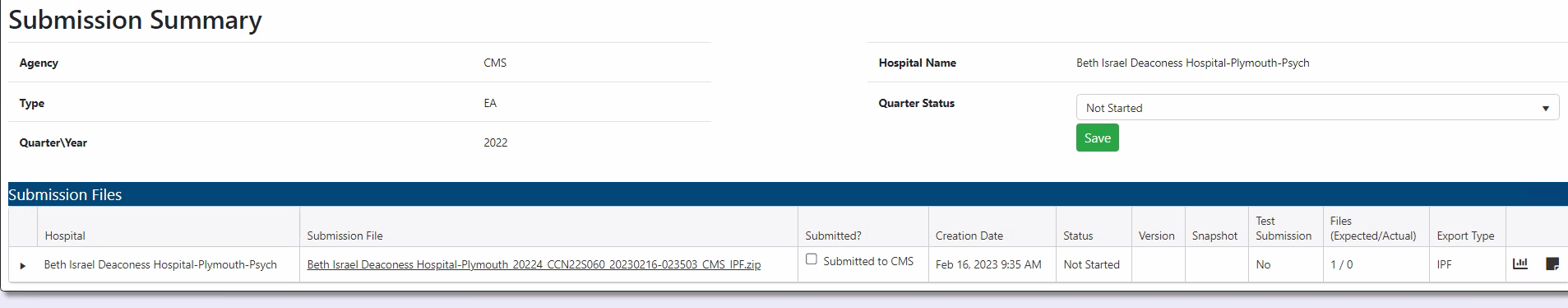This screenshot has height=308, width=1568.
Task: Open the bar chart report icon
Action: point(1520,264)
